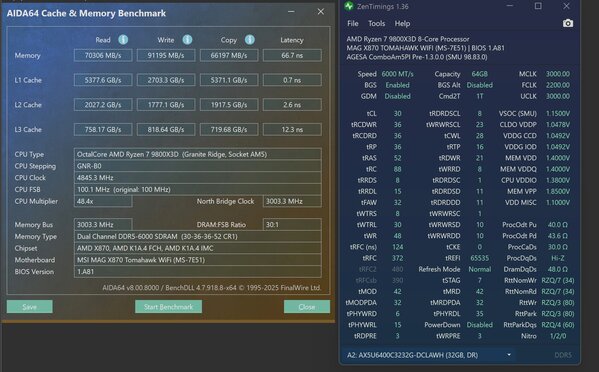599x372 pixels.
Task: Maximize the ZenTimings window
Action: [x=538, y=6]
